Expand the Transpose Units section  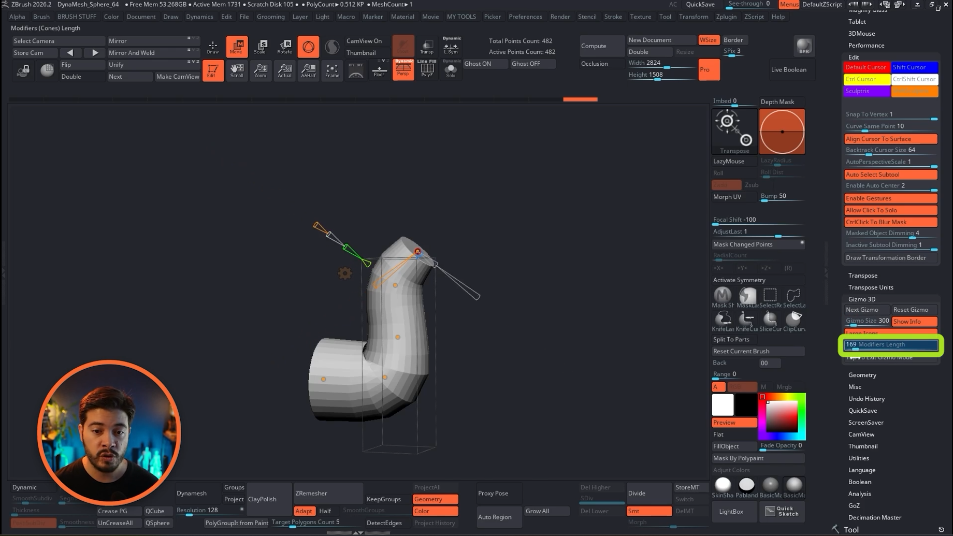click(870, 287)
